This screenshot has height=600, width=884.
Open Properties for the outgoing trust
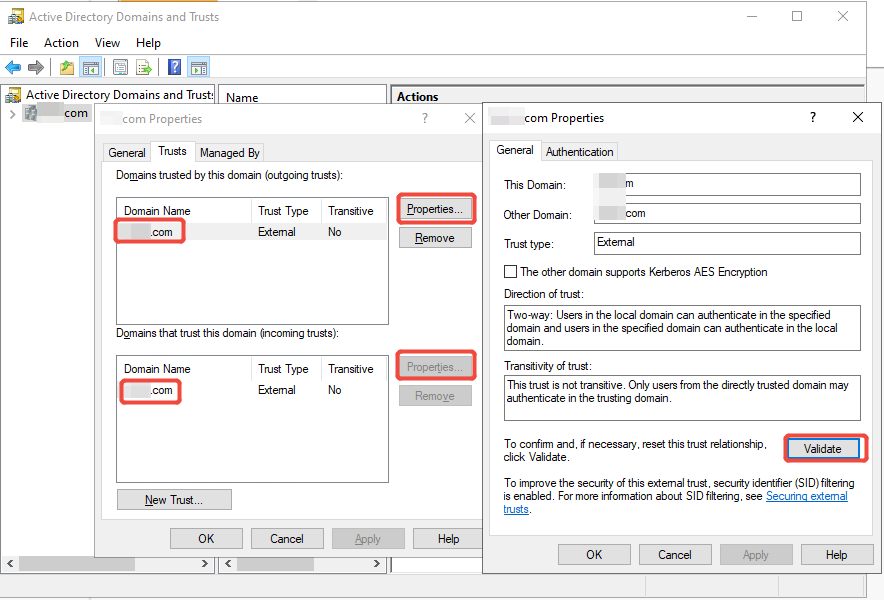[435, 209]
